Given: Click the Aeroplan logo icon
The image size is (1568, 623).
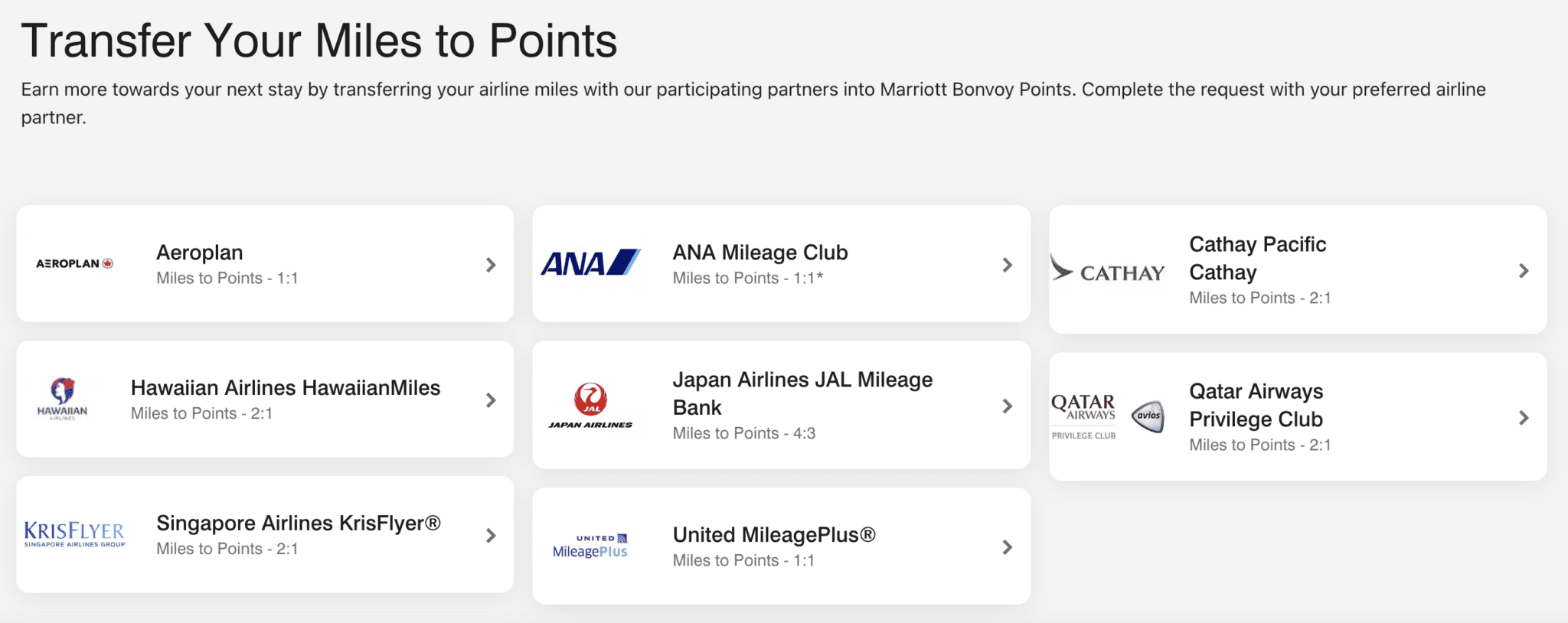Looking at the screenshot, I should coord(74,264).
